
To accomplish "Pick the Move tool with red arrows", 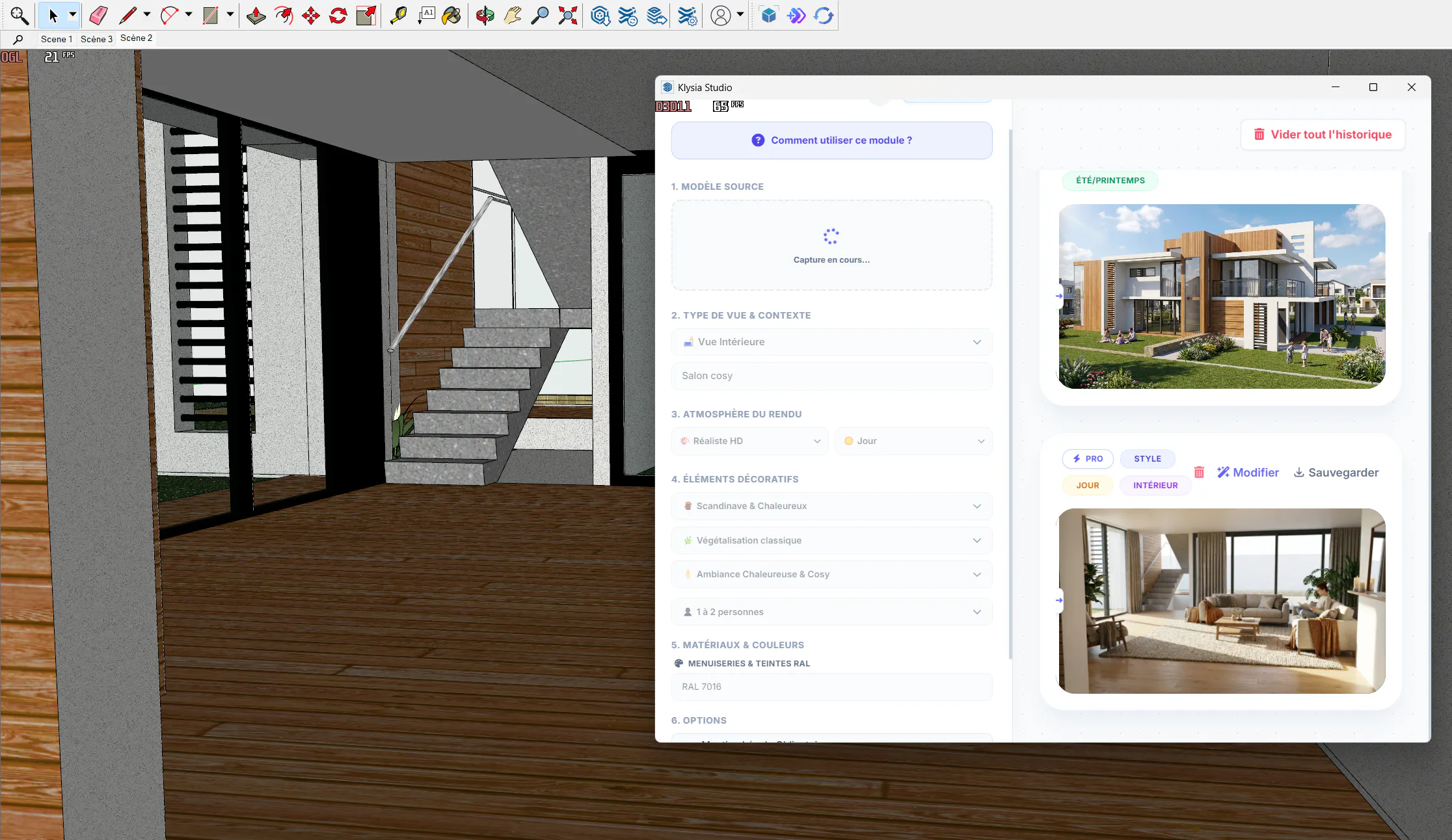I will [311, 16].
